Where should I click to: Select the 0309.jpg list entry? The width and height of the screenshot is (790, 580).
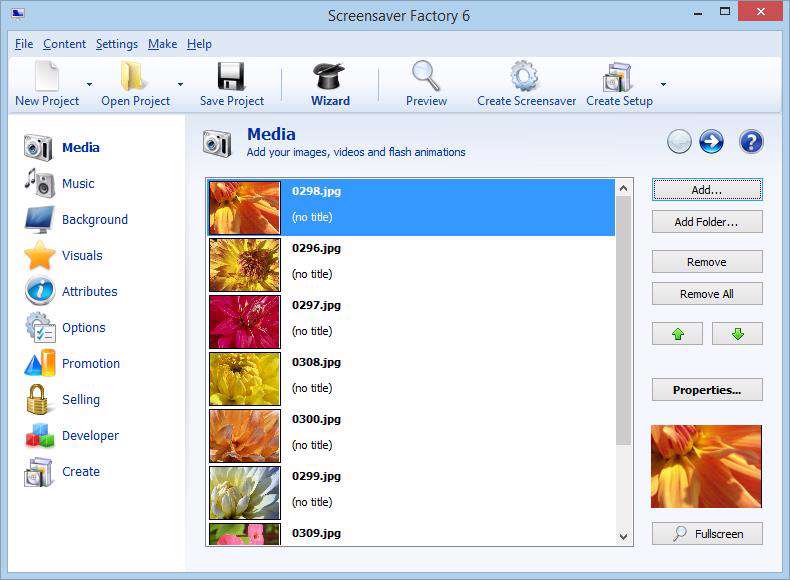pos(411,534)
